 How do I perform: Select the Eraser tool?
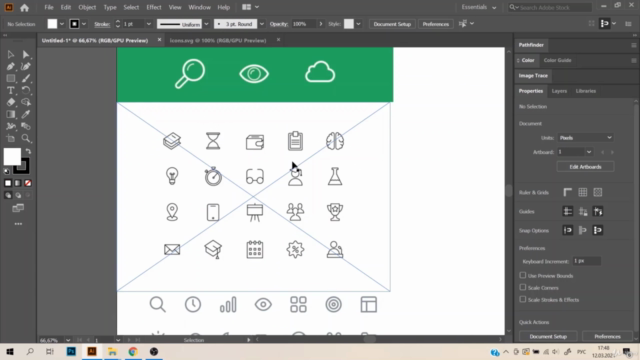coord(11,102)
